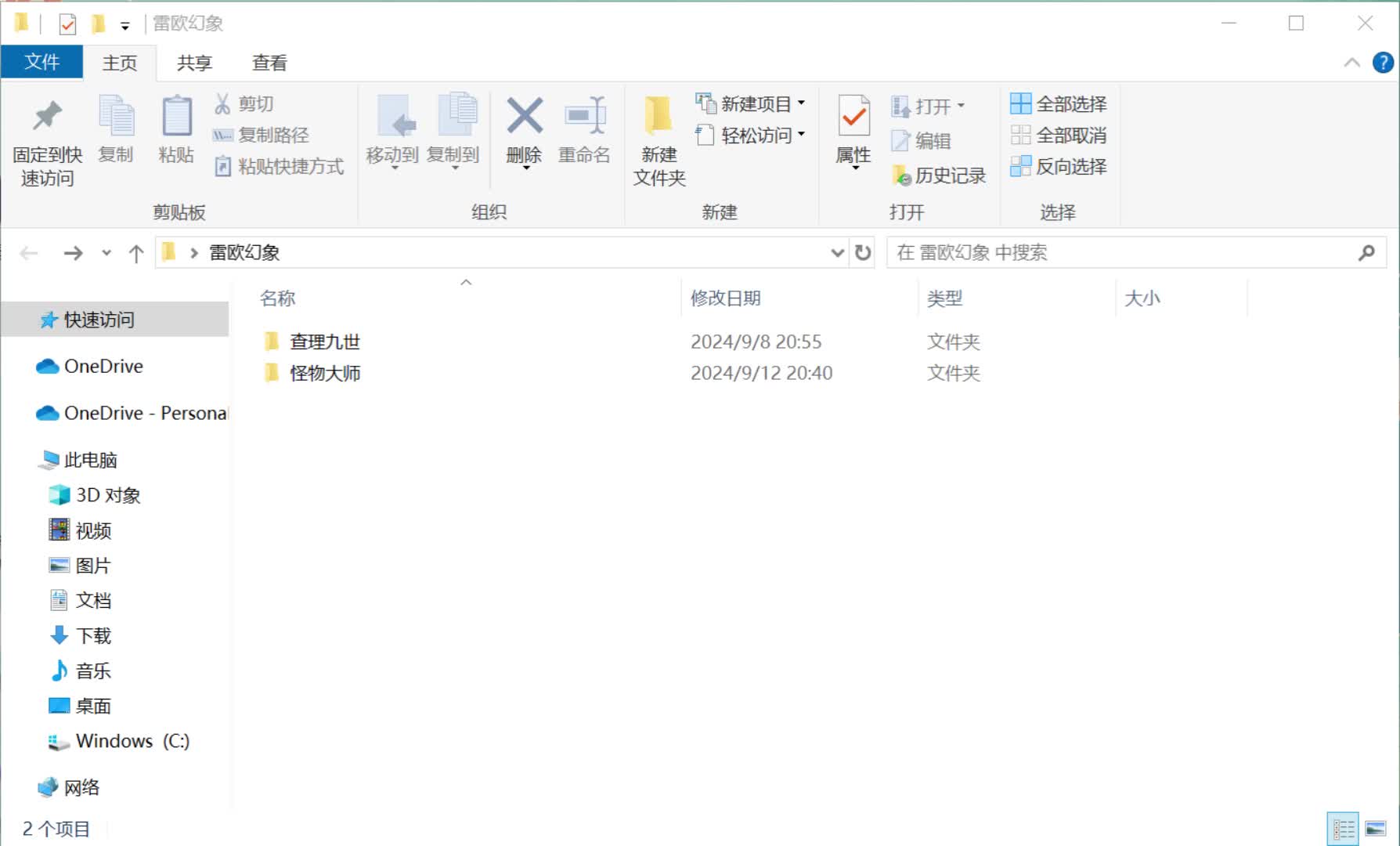Image resolution: width=1400 pixels, height=846 pixels.
Task: Expand the address bar history dropdown
Action: point(838,252)
